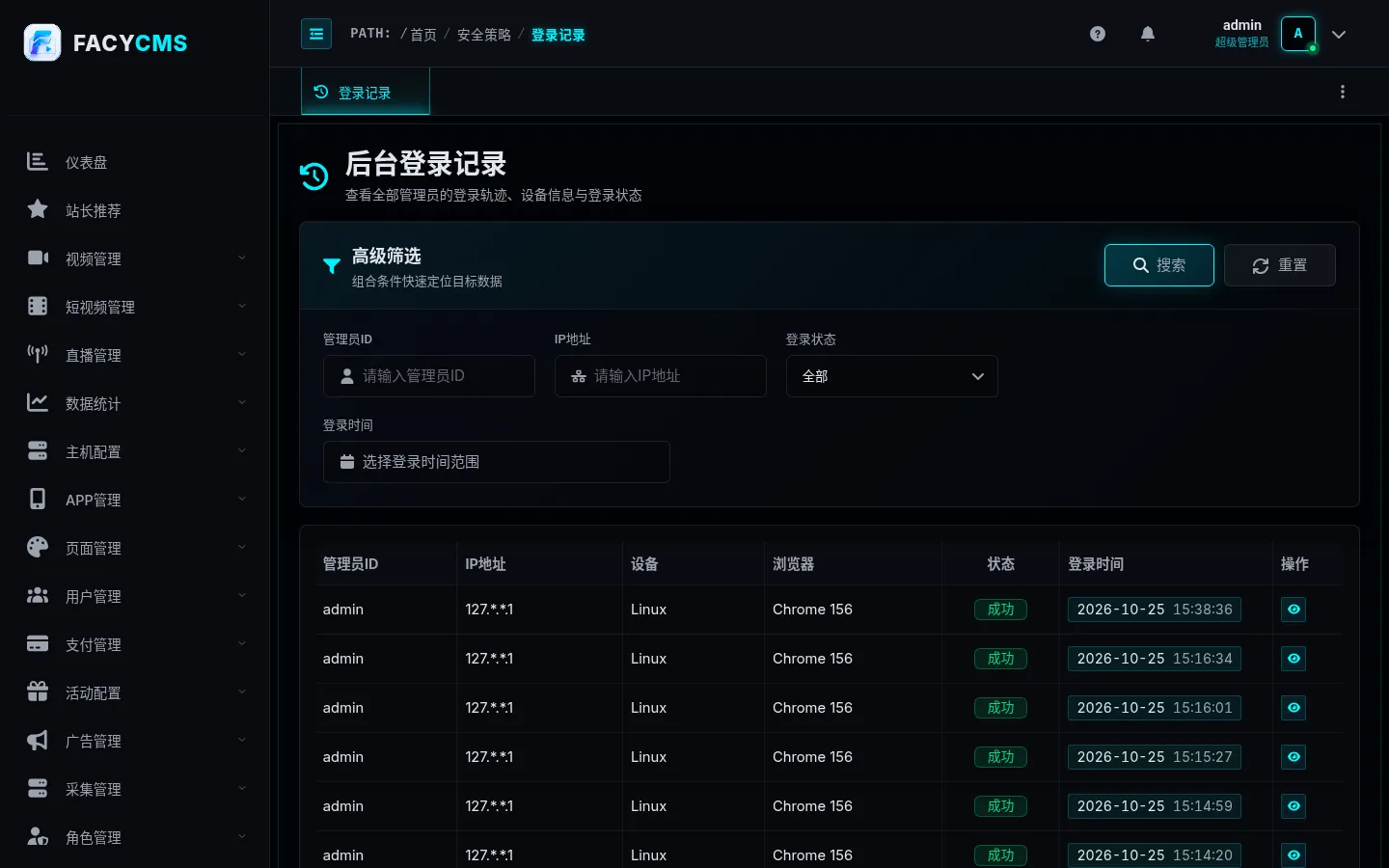The width and height of the screenshot is (1389, 868).
Task: Expand the 采集管理 submenu chevron
Action: coord(242,789)
